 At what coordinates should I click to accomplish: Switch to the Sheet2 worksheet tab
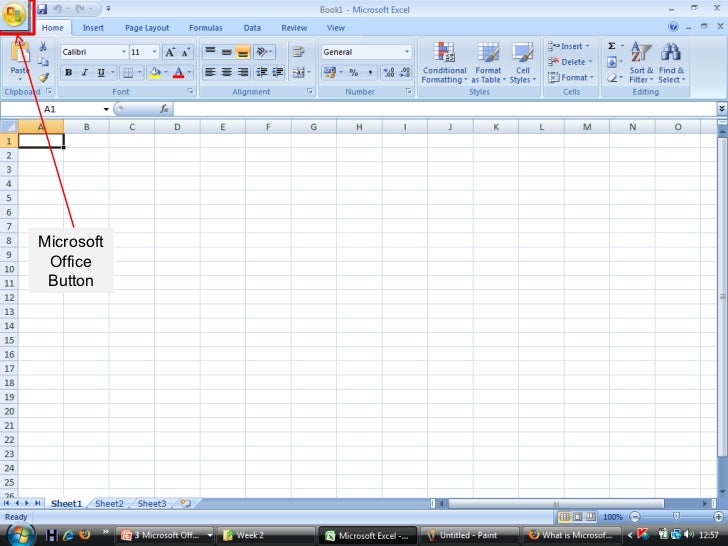click(x=110, y=503)
